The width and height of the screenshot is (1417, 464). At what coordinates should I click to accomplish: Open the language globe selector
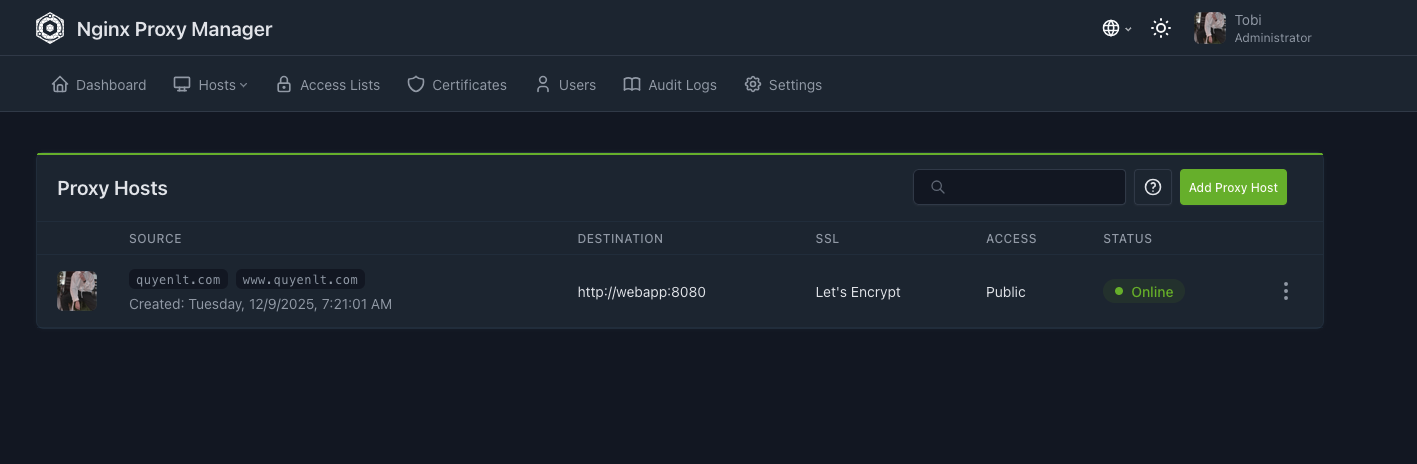(1116, 29)
